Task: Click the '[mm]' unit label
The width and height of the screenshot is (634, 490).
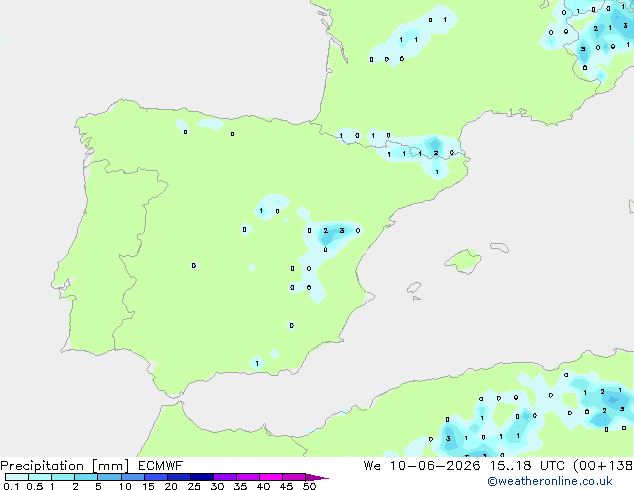Action: tap(110, 466)
